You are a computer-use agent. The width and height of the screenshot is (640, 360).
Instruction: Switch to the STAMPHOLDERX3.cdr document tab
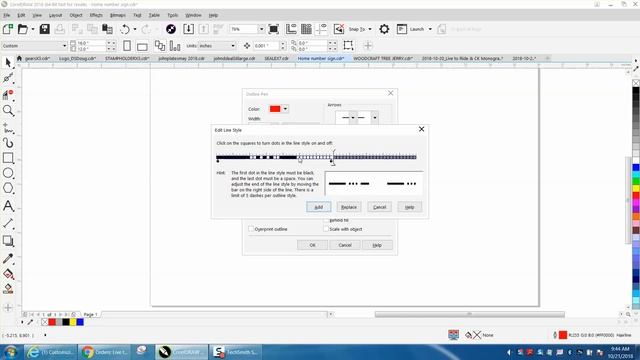(x=127, y=58)
